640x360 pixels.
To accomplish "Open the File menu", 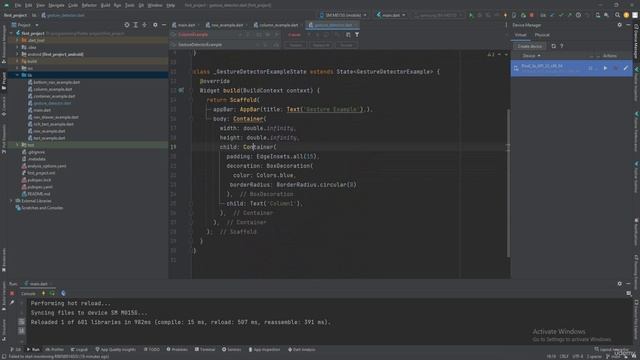I will [x=18, y=5].
